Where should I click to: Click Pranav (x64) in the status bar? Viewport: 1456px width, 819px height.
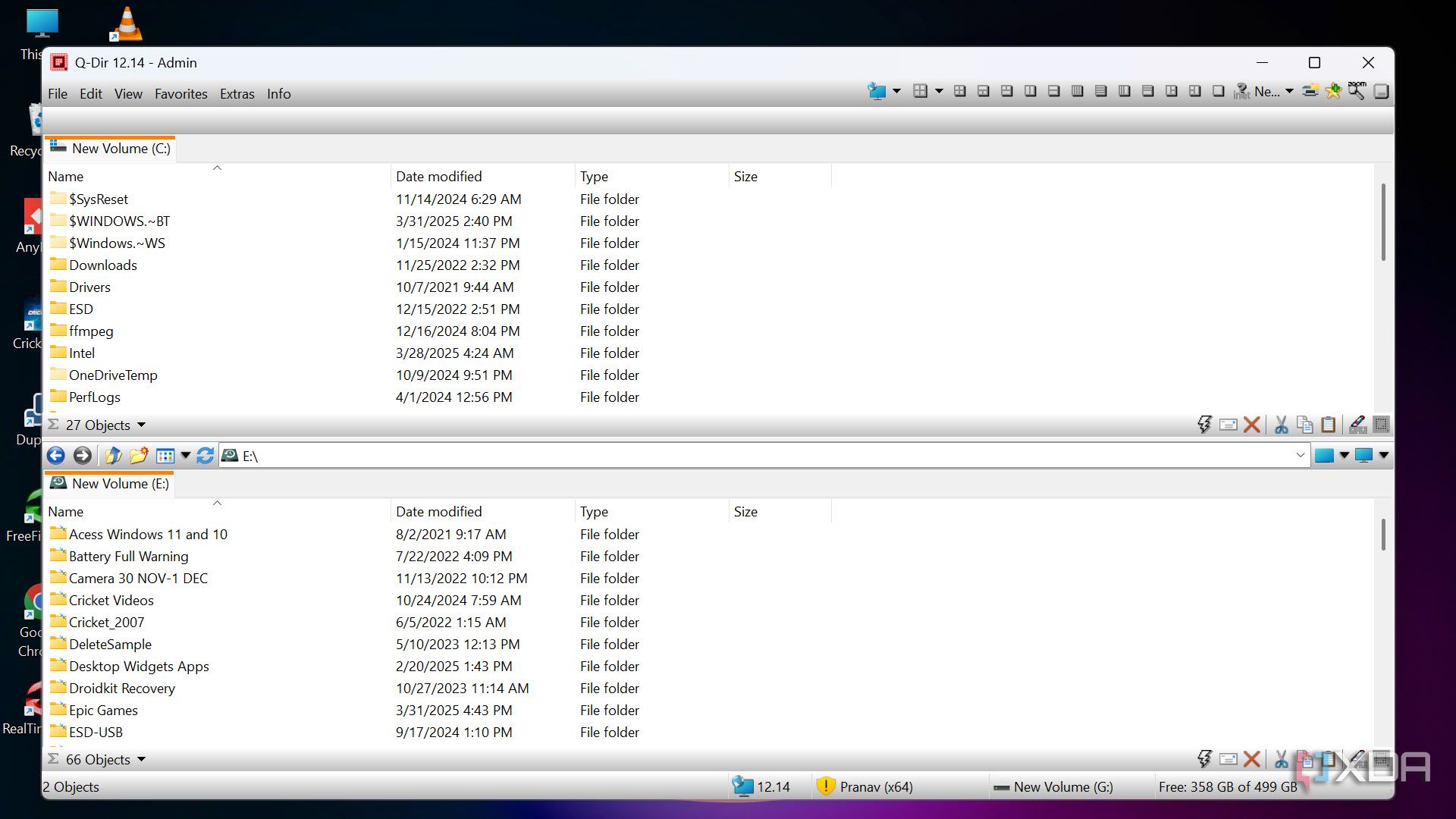865,786
